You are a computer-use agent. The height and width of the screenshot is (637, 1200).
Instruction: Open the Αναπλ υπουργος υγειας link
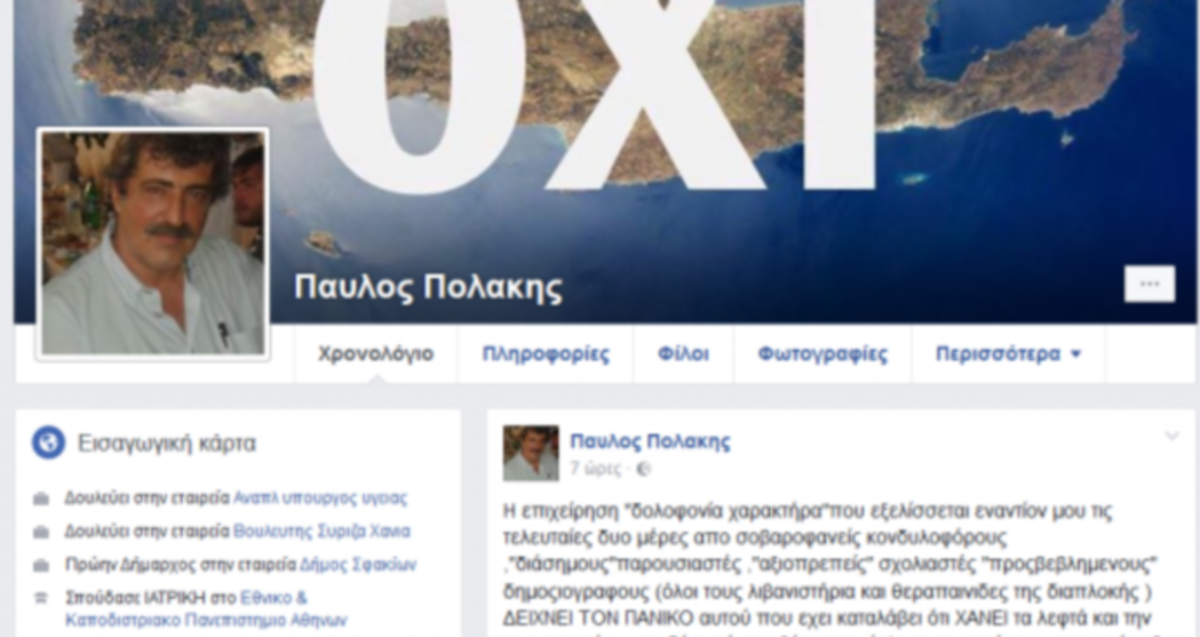(320, 498)
